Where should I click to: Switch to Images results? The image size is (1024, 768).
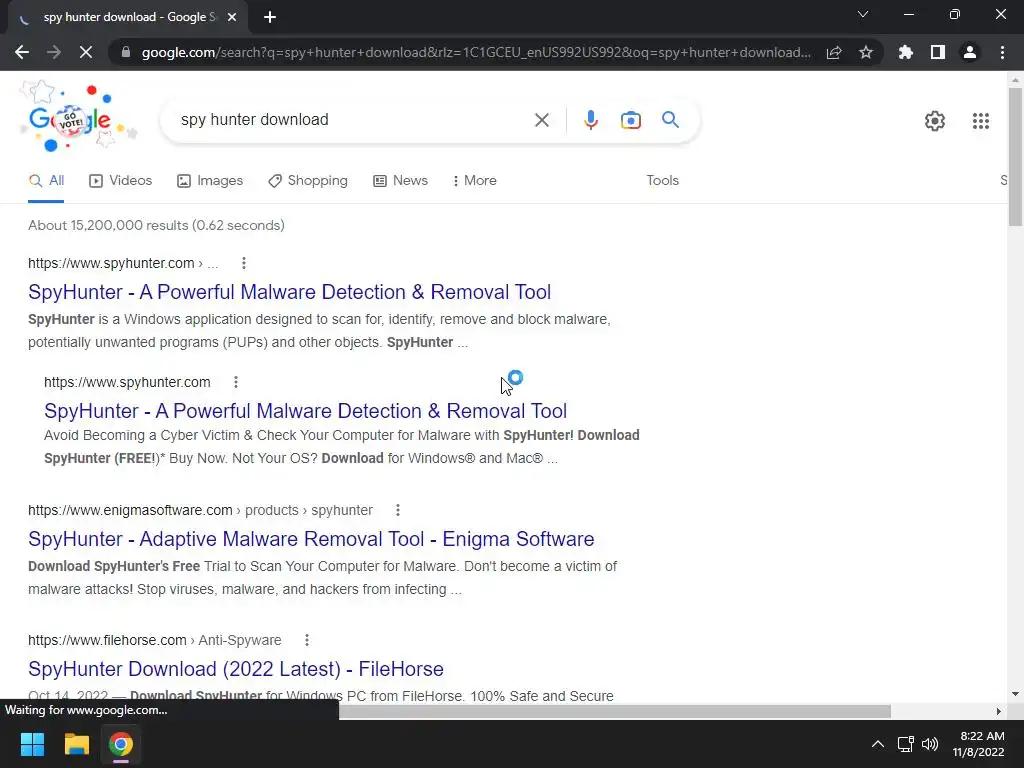click(210, 181)
